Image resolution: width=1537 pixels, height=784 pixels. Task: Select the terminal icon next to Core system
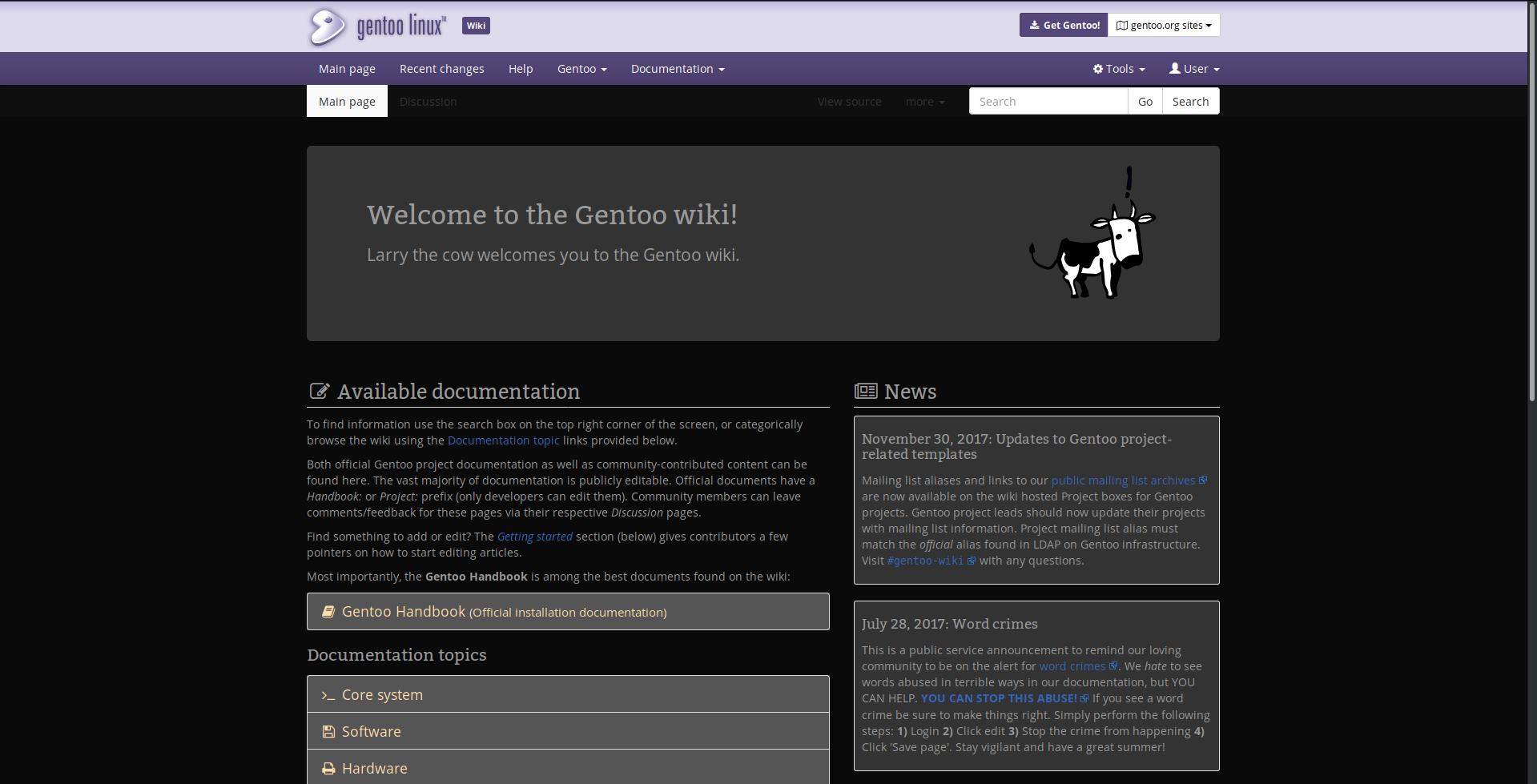(x=328, y=695)
